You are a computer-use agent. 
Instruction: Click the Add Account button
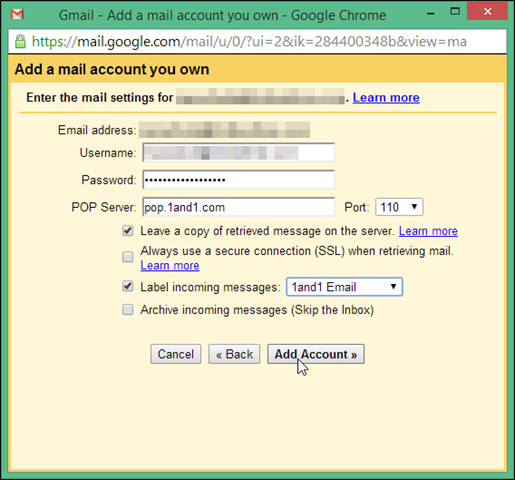pyautogui.click(x=316, y=354)
